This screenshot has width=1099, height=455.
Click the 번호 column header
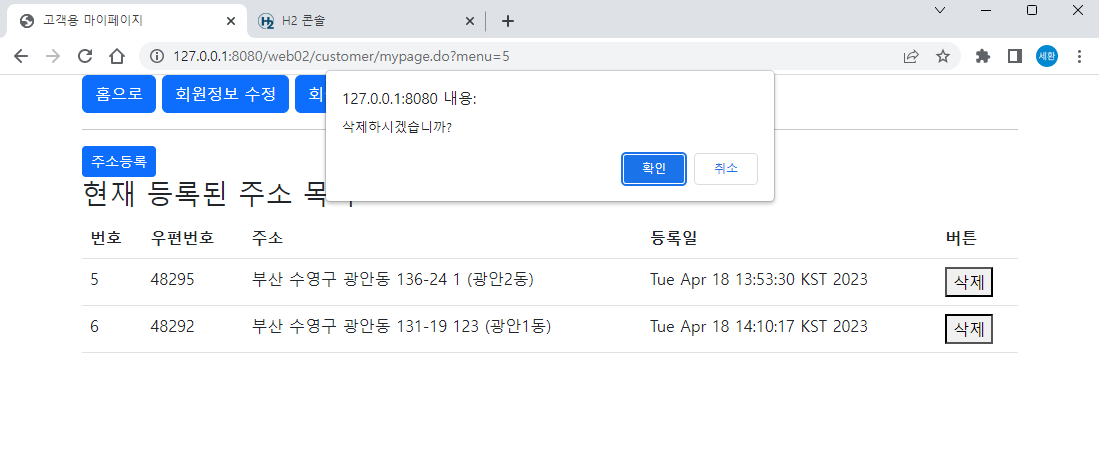click(x=106, y=238)
